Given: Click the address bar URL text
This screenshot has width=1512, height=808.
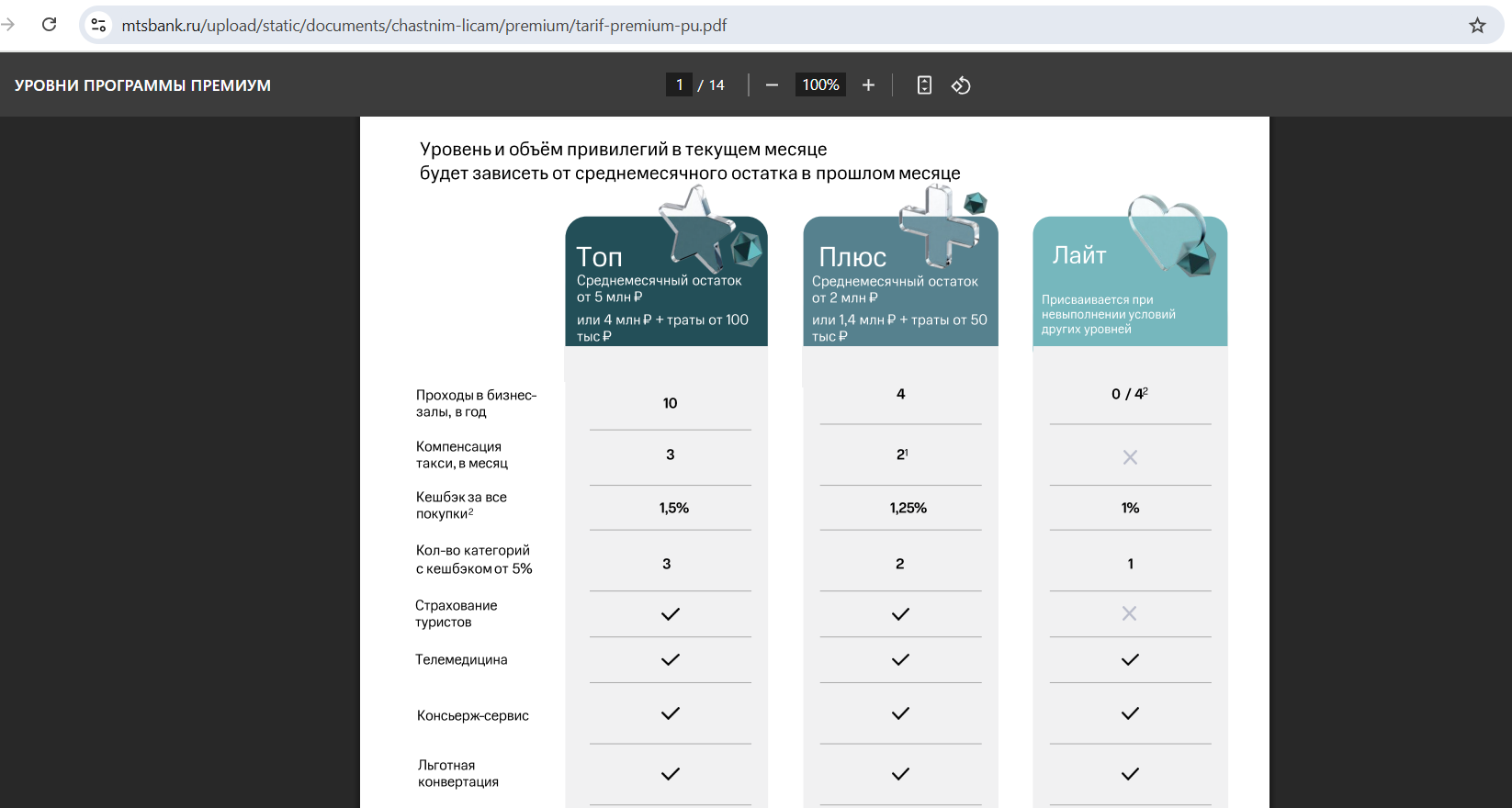Looking at the screenshot, I should tap(423, 26).
